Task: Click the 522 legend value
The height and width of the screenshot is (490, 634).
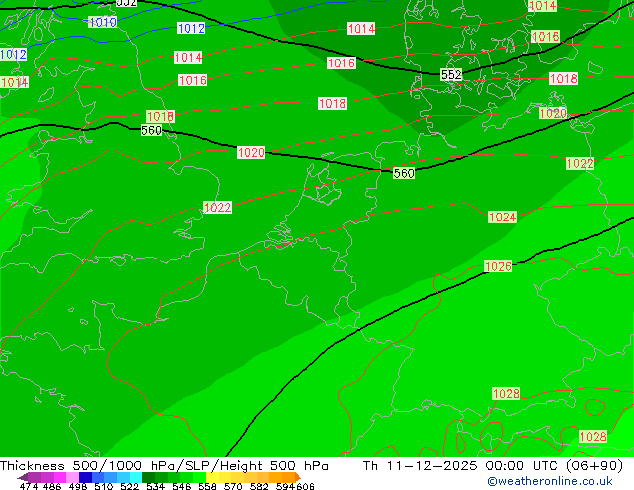Action: pos(129,486)
